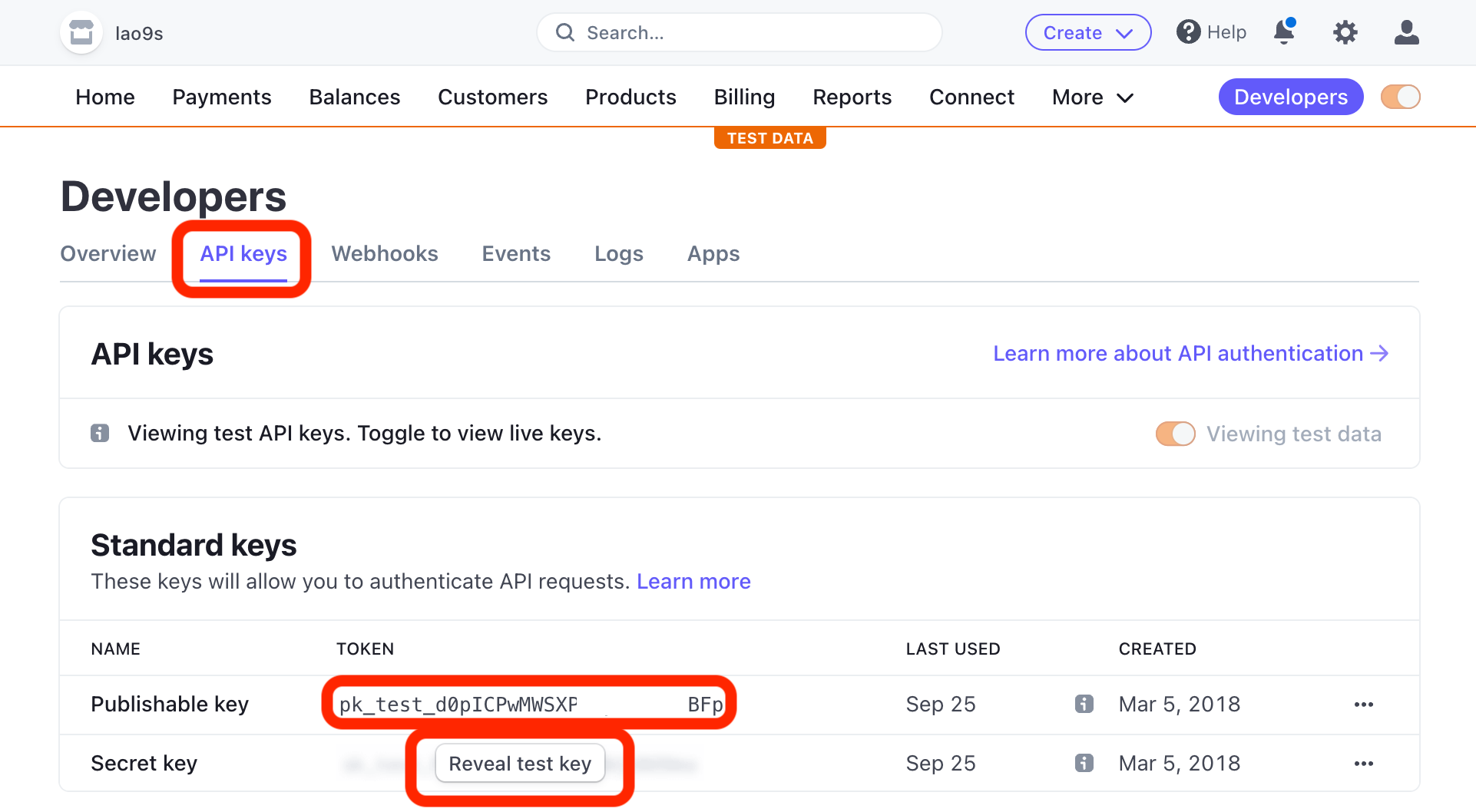The image size is (1476, 812).
Task: Click the lao9s account store icon
Action: point(81,33)
